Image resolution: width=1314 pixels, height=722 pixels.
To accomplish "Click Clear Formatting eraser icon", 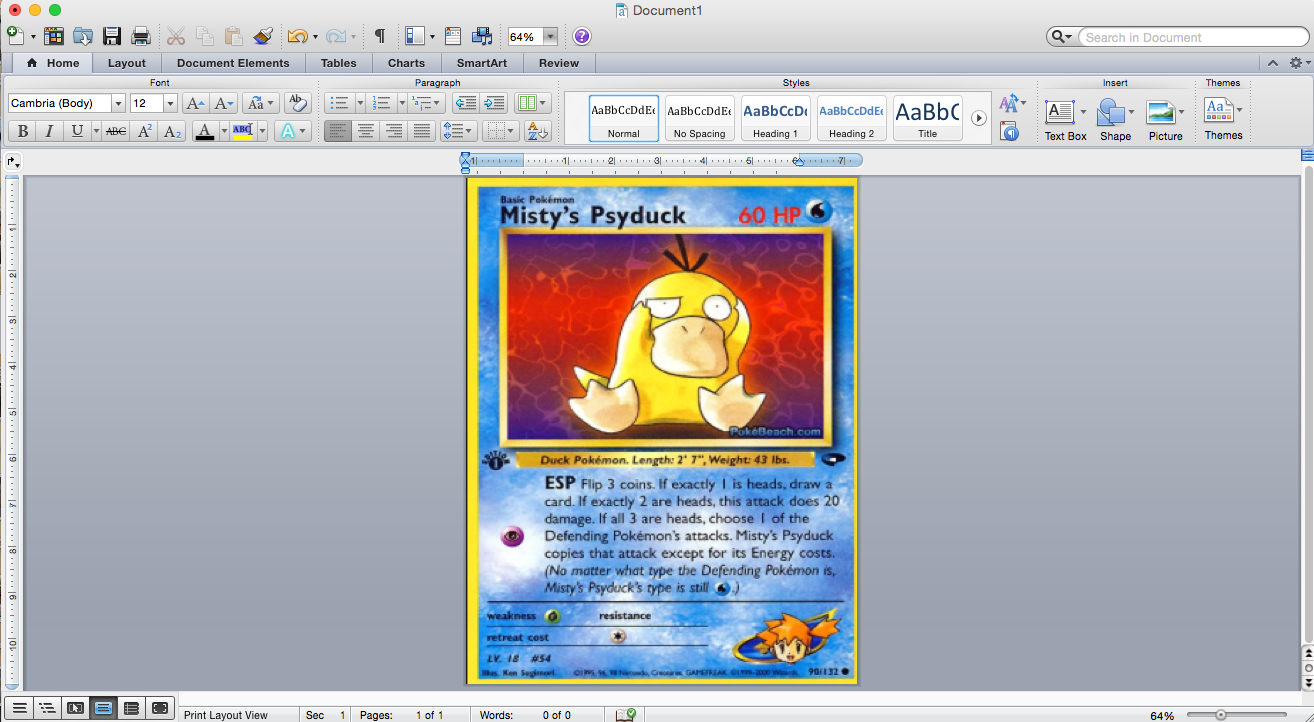I will tap(297, 103).
